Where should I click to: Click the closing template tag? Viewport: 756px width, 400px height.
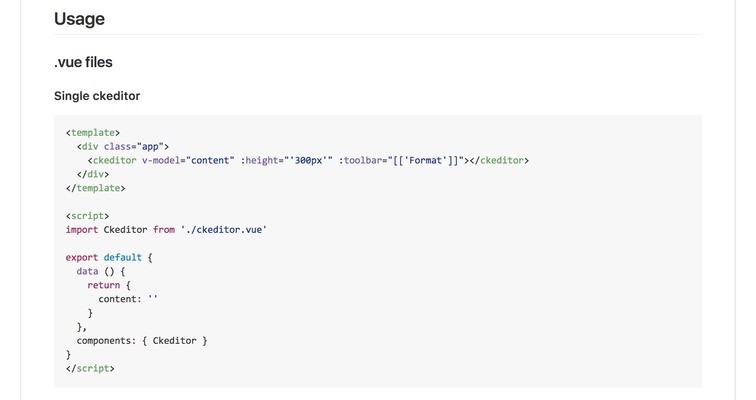[95, 188]
